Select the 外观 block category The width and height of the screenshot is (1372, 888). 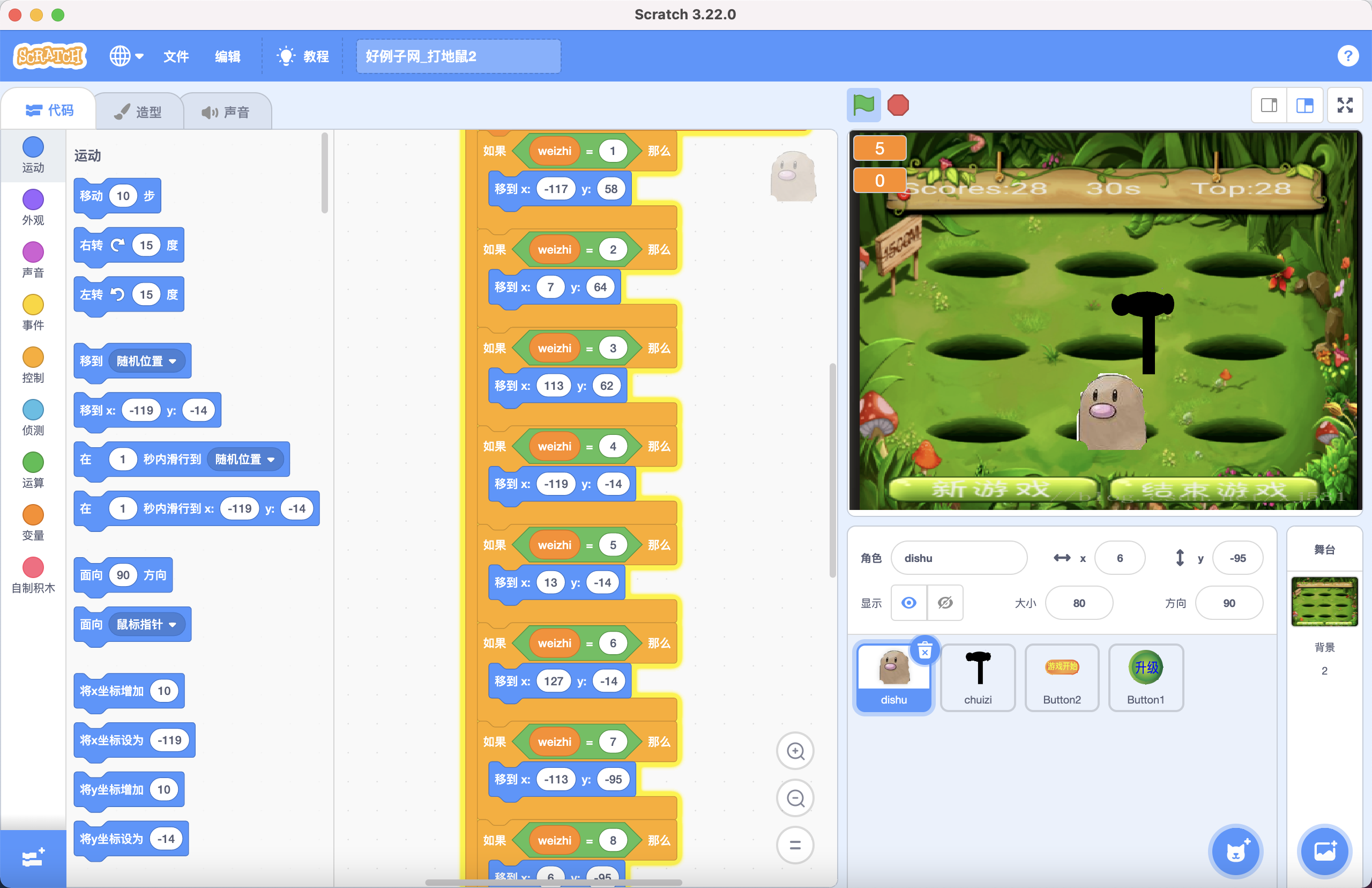tap(33, 207)
